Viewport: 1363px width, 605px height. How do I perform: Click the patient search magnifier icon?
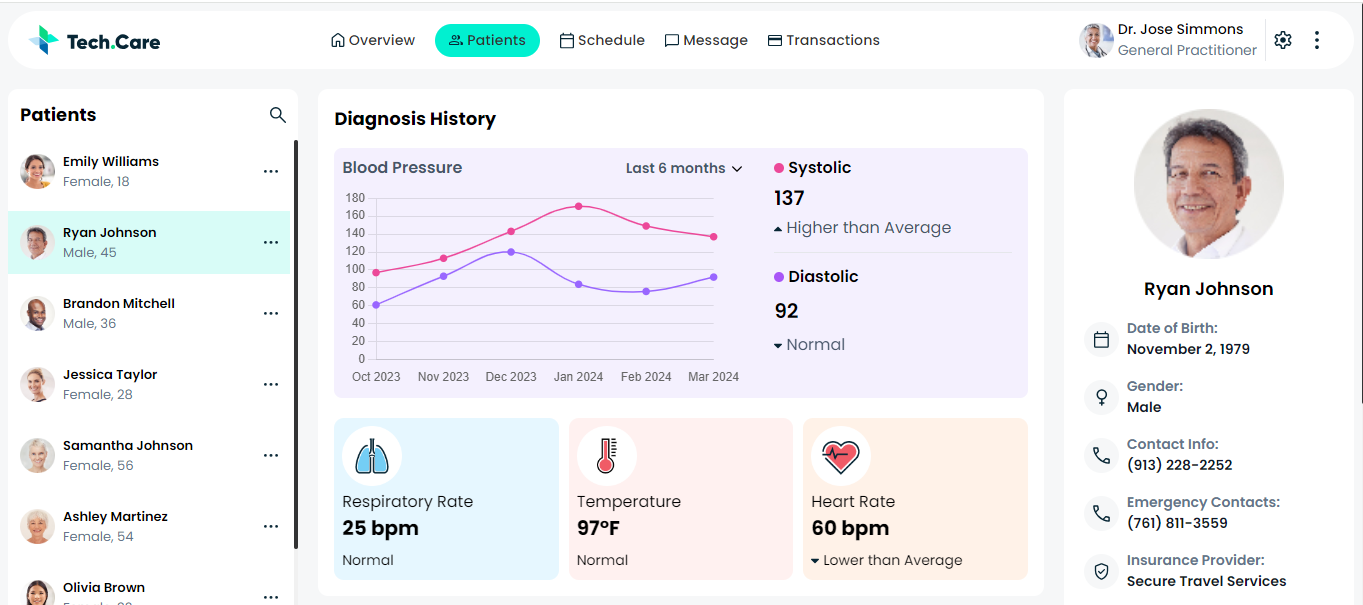click(278, 115)
